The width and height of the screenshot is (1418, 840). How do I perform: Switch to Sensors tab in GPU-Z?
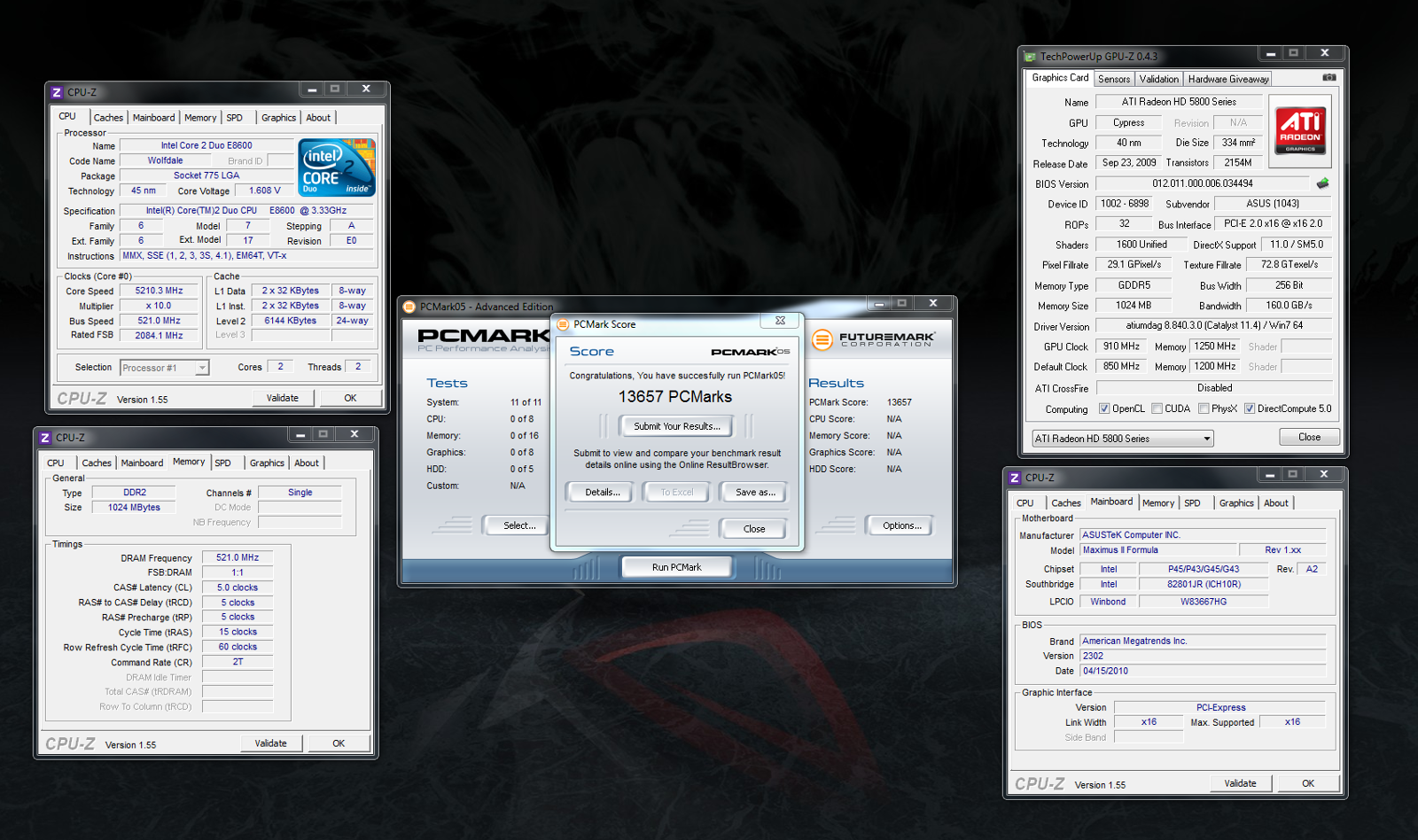pos(1114,79)
